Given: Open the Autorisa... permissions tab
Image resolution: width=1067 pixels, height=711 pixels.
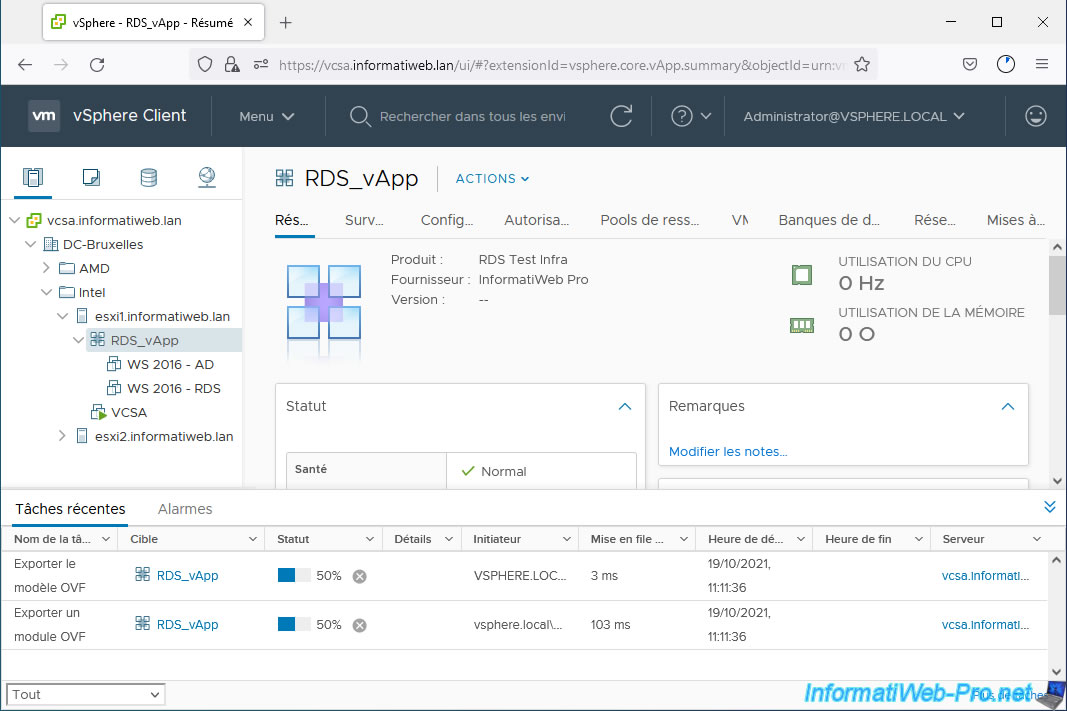Looking at the screenshot, I should tap(536, 220).
